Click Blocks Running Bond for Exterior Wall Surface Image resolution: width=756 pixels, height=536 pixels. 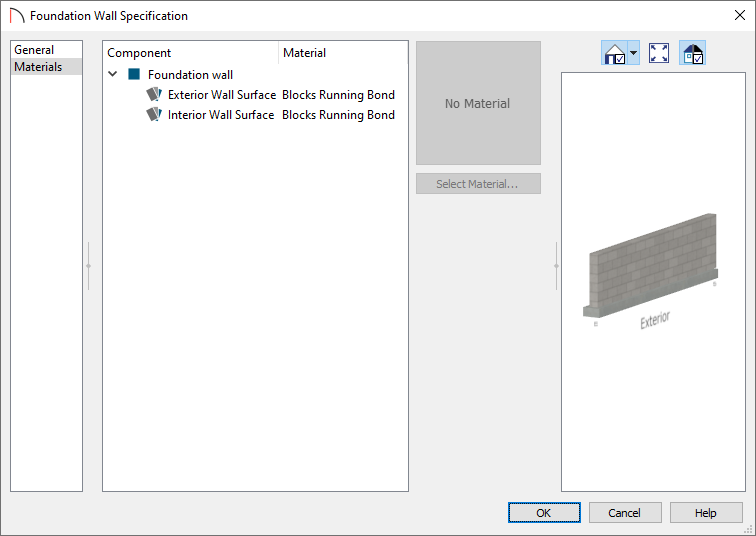(338, 94)
